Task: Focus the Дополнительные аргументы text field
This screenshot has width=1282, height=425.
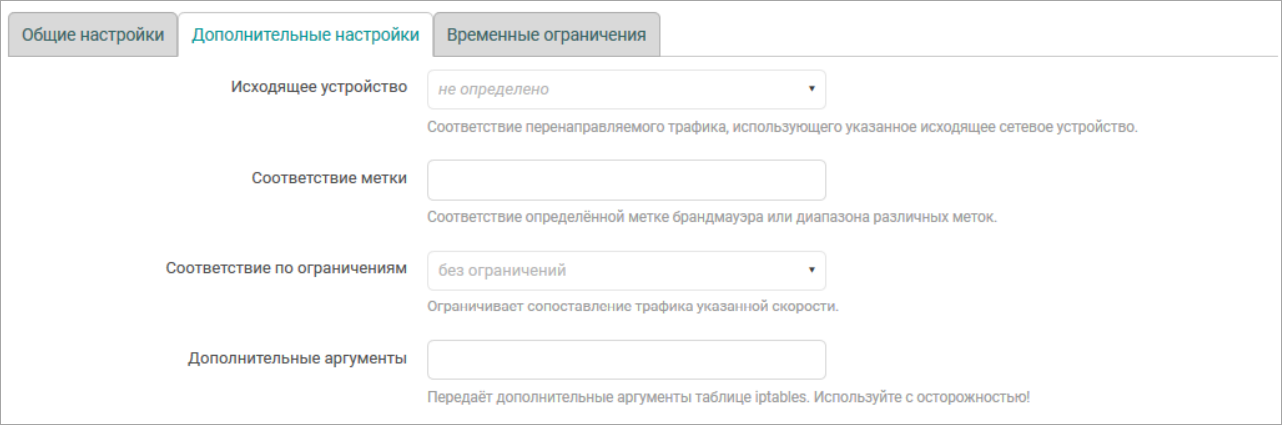Action: [626, 360]
